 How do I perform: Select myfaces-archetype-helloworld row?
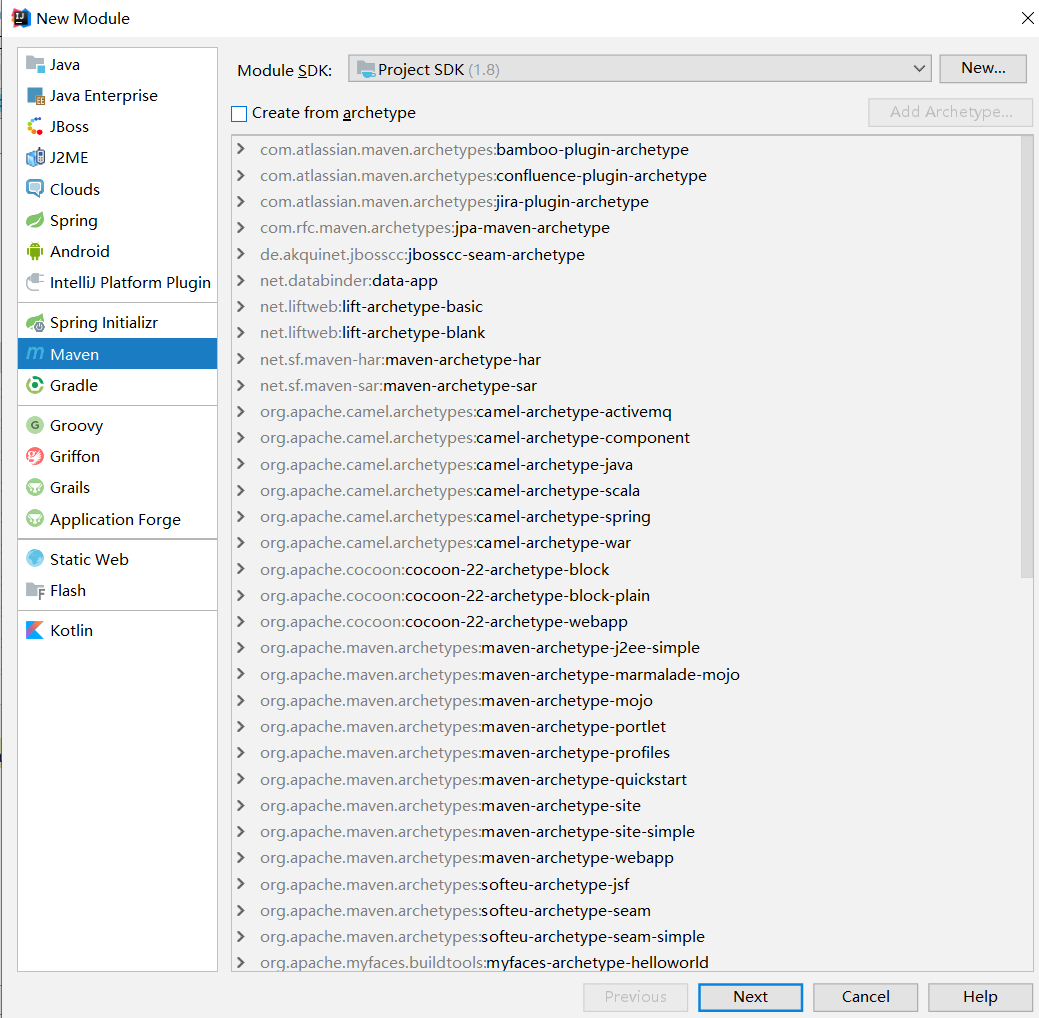coord(626,962)
